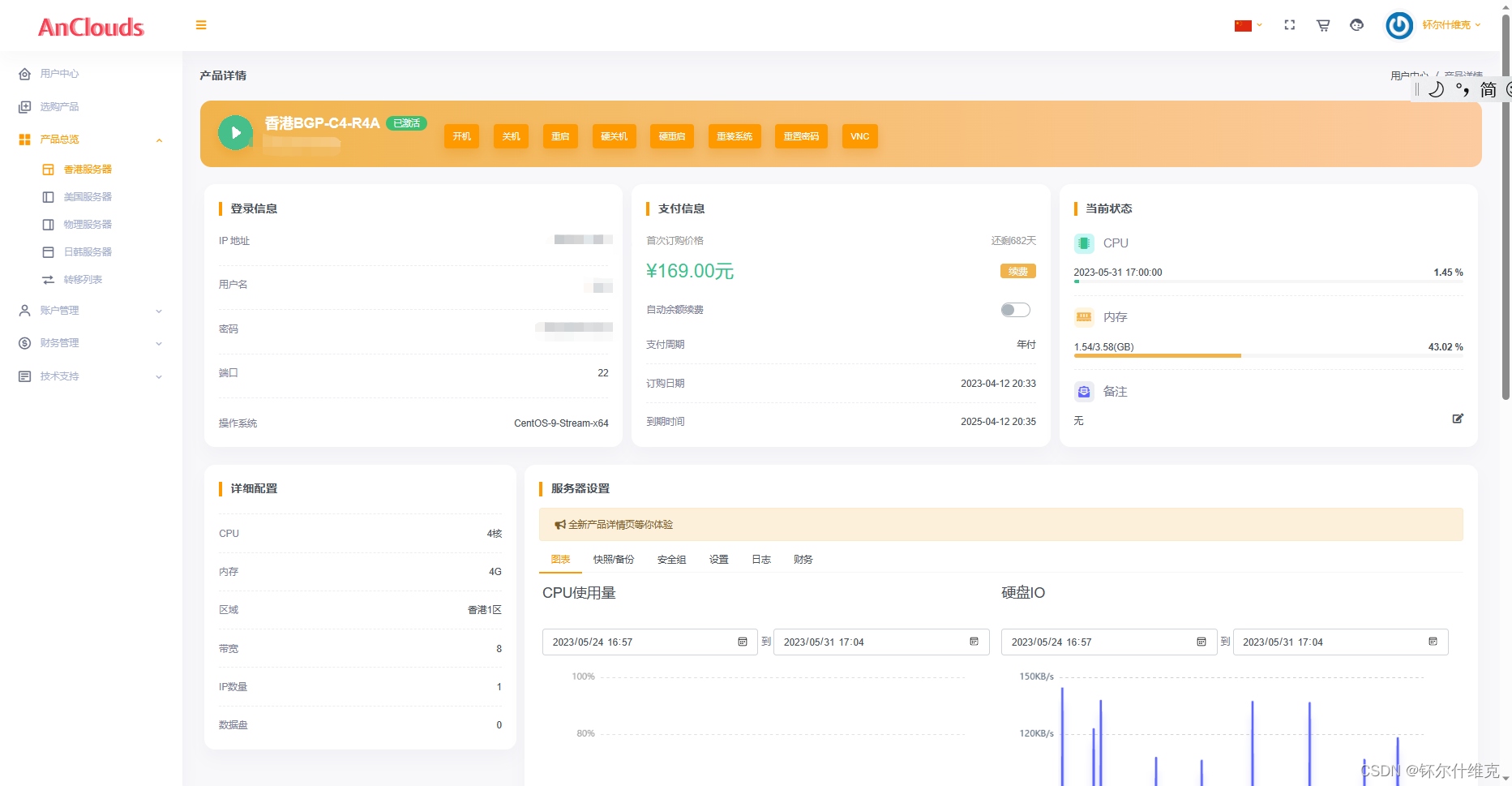This screenshot has width=1512, height=786.
Task: Click the CPU usage progress bar
Action: pyautogui.click(x=1269, y=281)
